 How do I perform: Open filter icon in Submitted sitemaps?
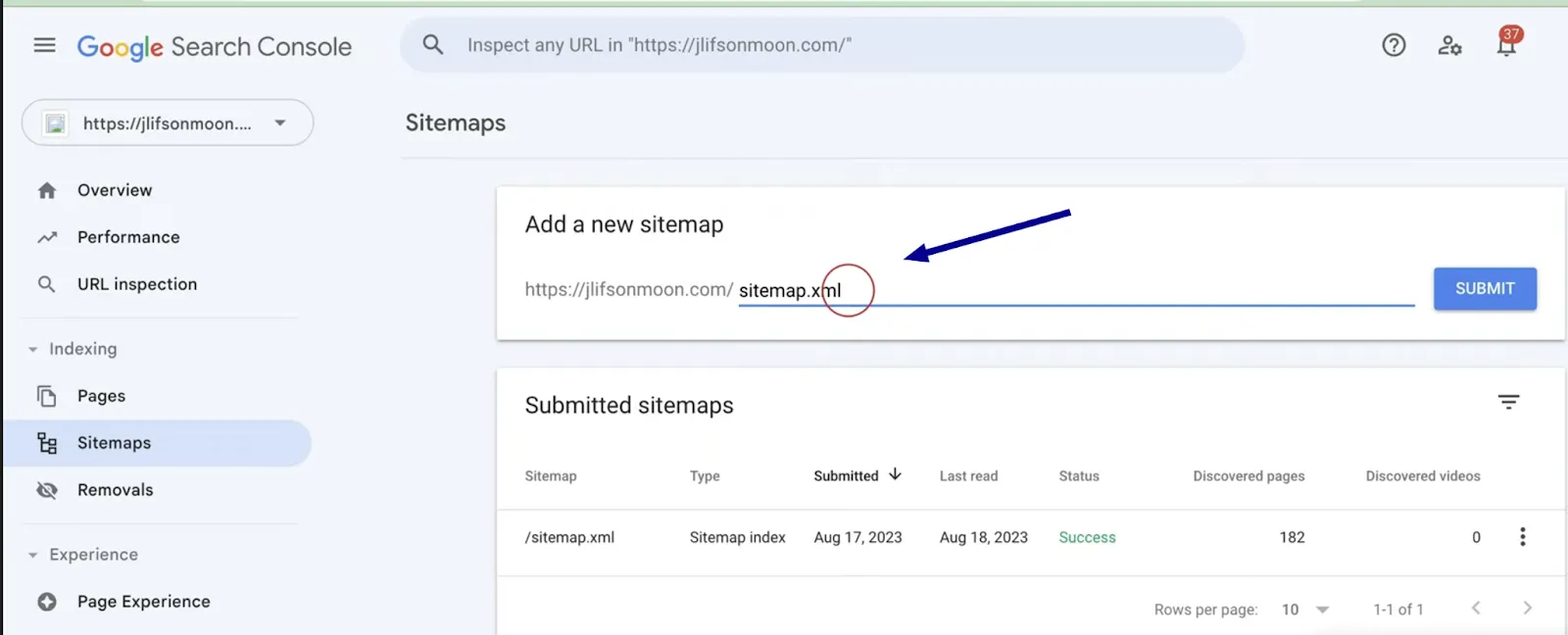pyautogui.click(x=1508, y=402)
